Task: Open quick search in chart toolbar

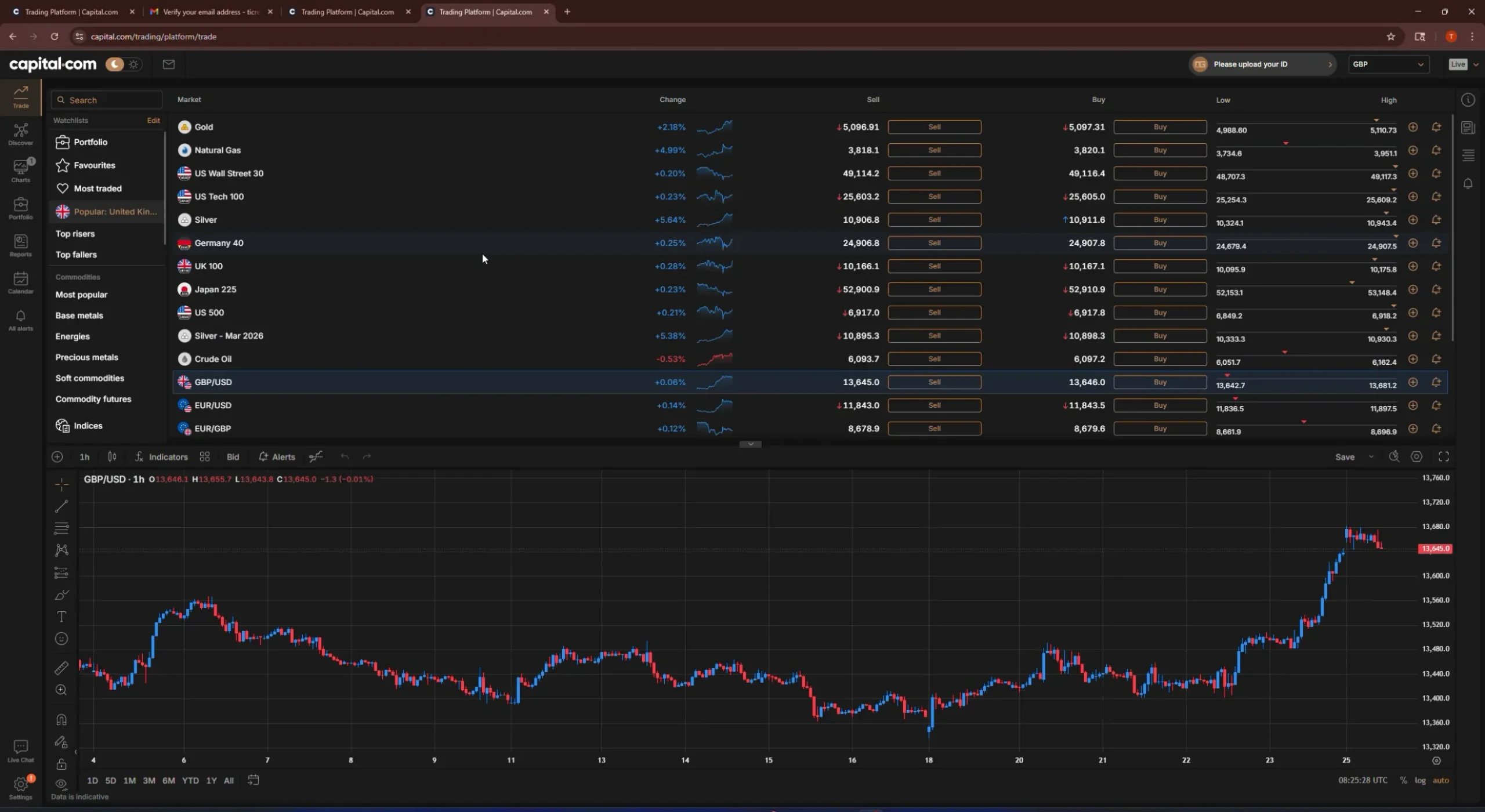Action: coord(1394,457)
